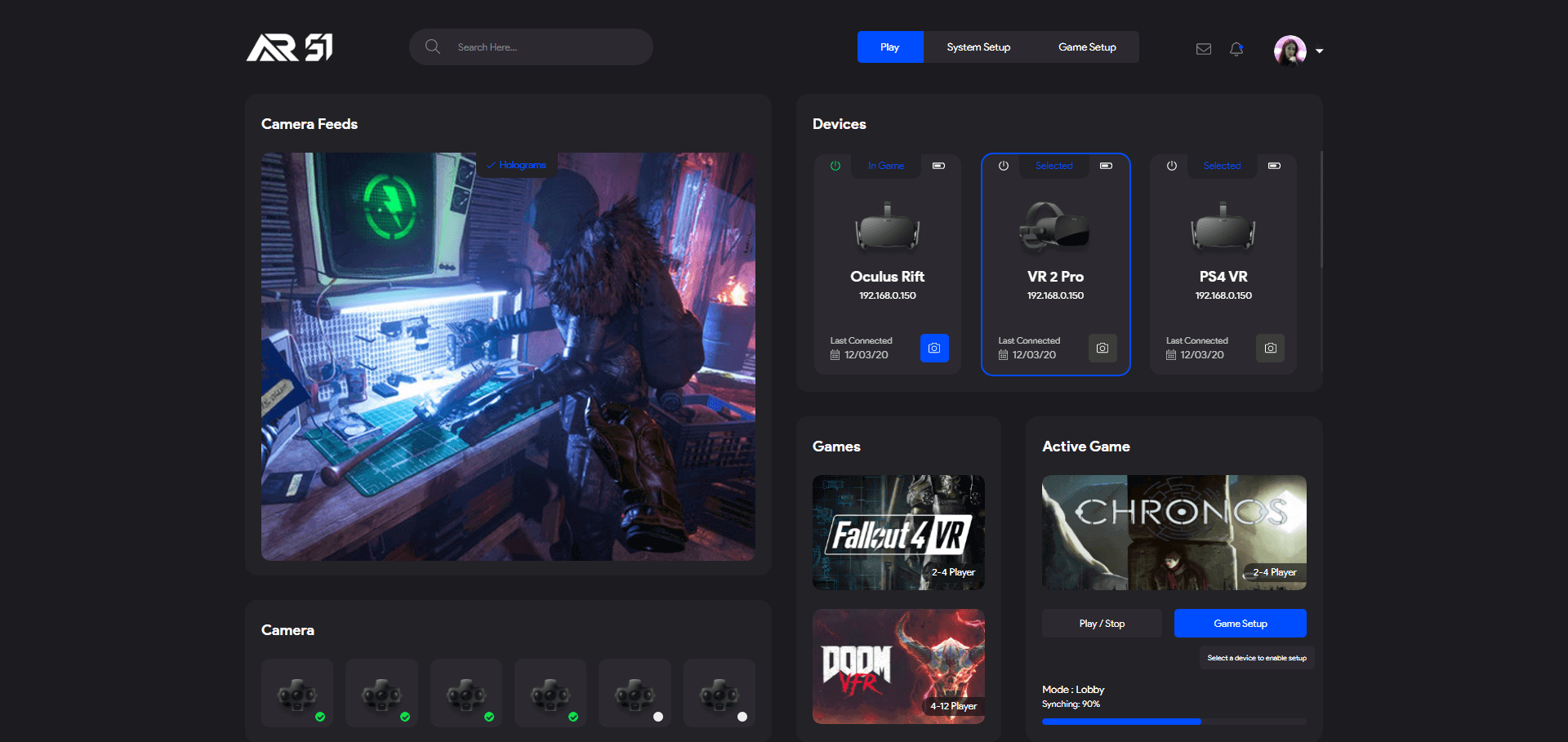Select the sixth camera thumbnail

coord(719,693)
